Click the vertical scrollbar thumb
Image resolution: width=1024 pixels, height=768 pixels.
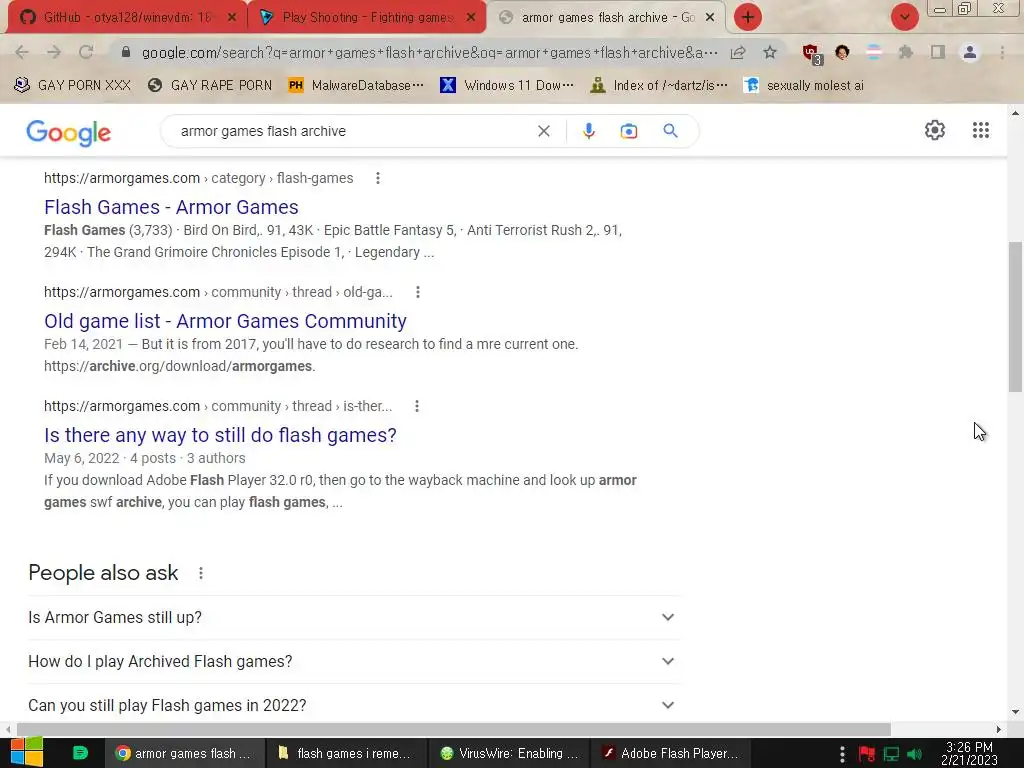click(x=1015, y=317)
